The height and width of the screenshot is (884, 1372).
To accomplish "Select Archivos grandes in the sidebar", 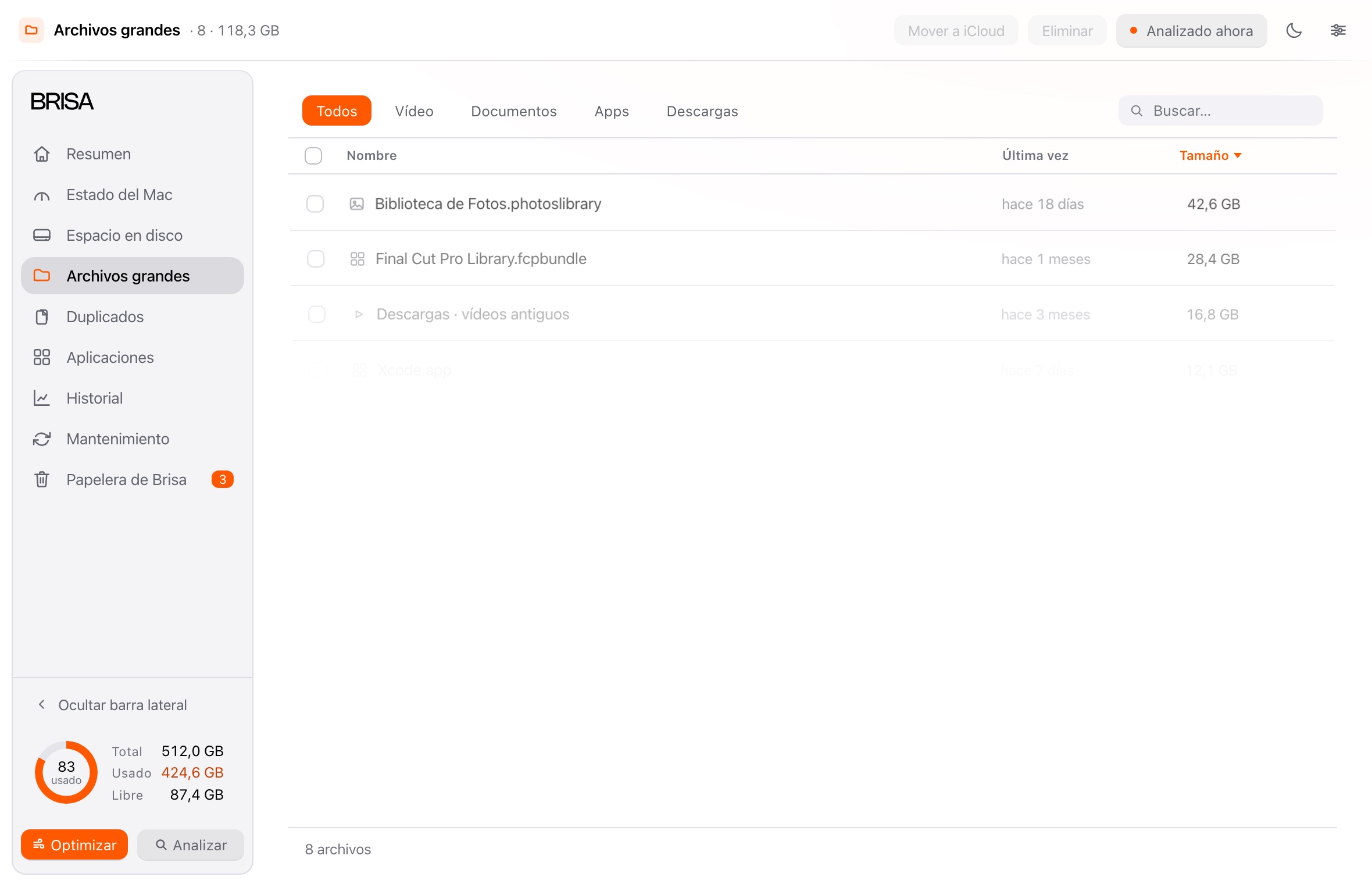I will 133,276.
